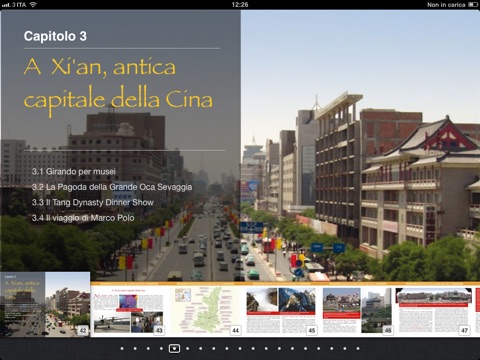This screenshot has height=360, width=480.
Task: Tap the 'Capitolo 3' heading
Action: tap(55, 36)
